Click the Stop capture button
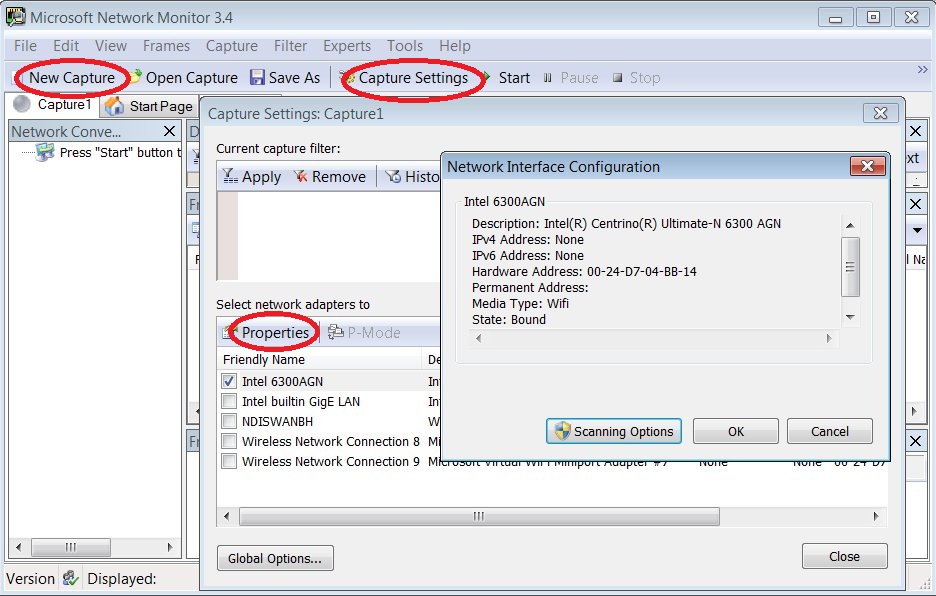Viewport: 936px width, 596px height. 636,78
